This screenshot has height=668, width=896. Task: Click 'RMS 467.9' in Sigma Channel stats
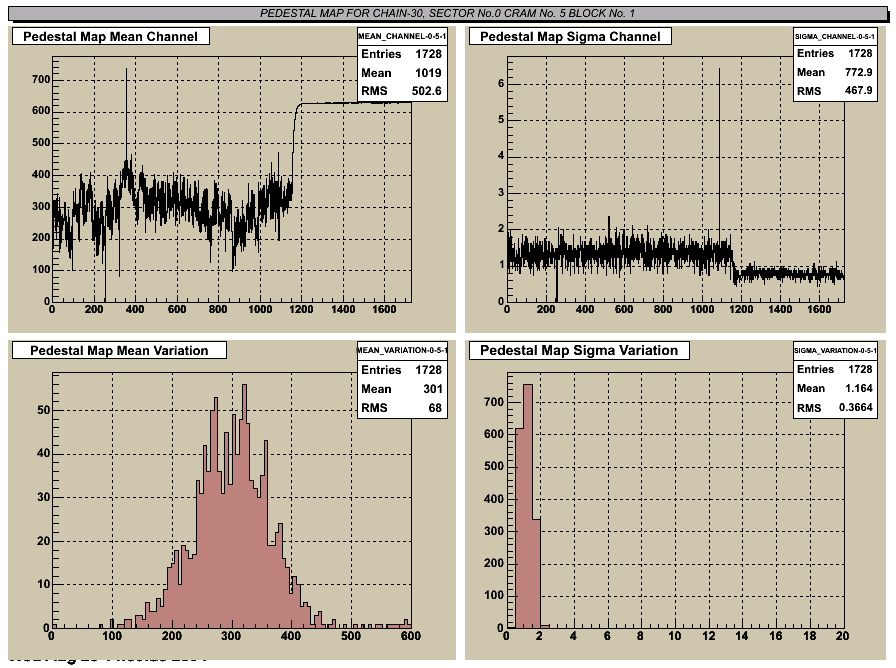[x=834, y=91]
